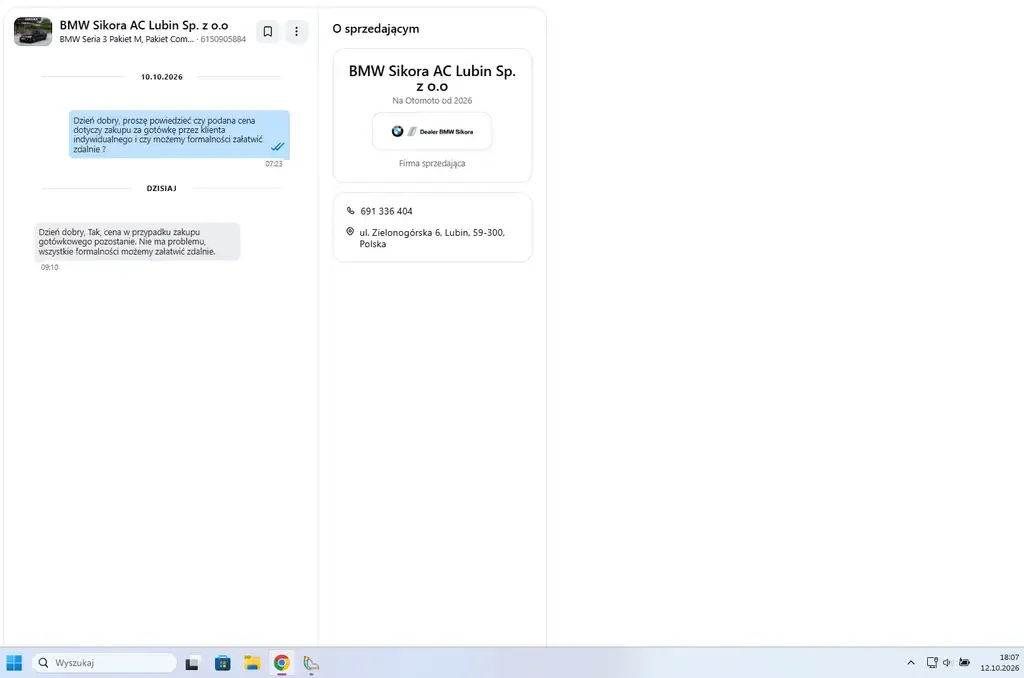Open Task View on the taskbar
1024x678 pixels.
click(x=192, y=663)
